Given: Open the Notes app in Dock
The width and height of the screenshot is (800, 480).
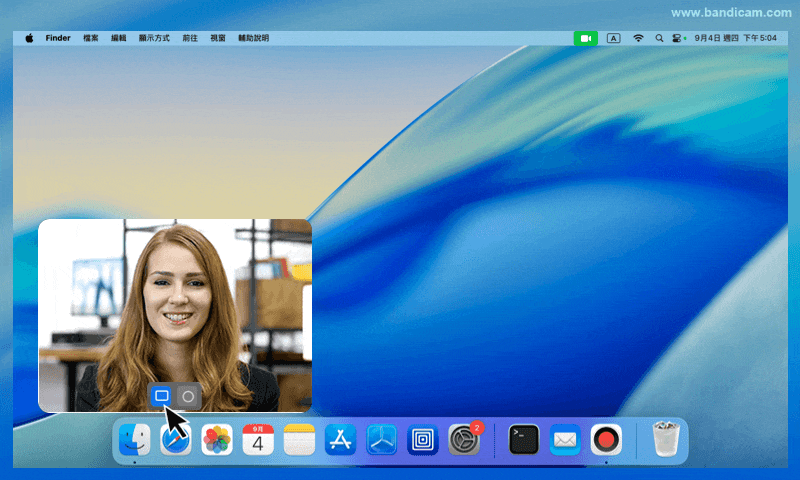Looking at the screenshot, I should 299,439.
